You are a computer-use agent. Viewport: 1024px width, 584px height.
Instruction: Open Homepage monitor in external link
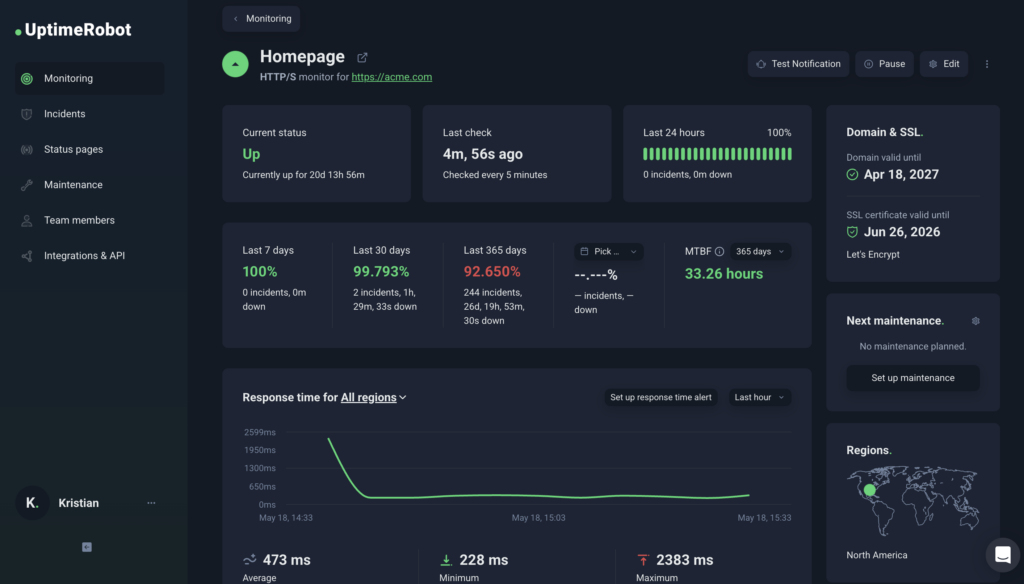[x=362, y=57]
